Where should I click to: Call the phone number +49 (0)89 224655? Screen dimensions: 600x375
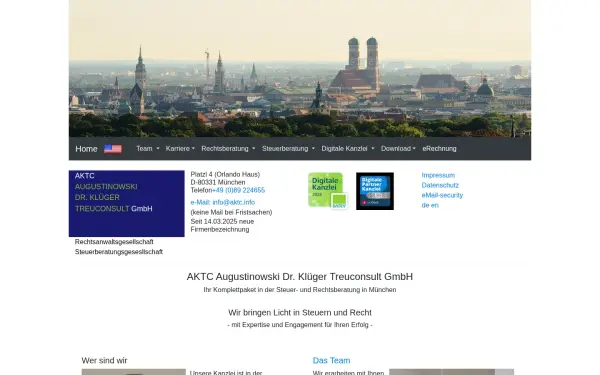click(x=238, y=190)
